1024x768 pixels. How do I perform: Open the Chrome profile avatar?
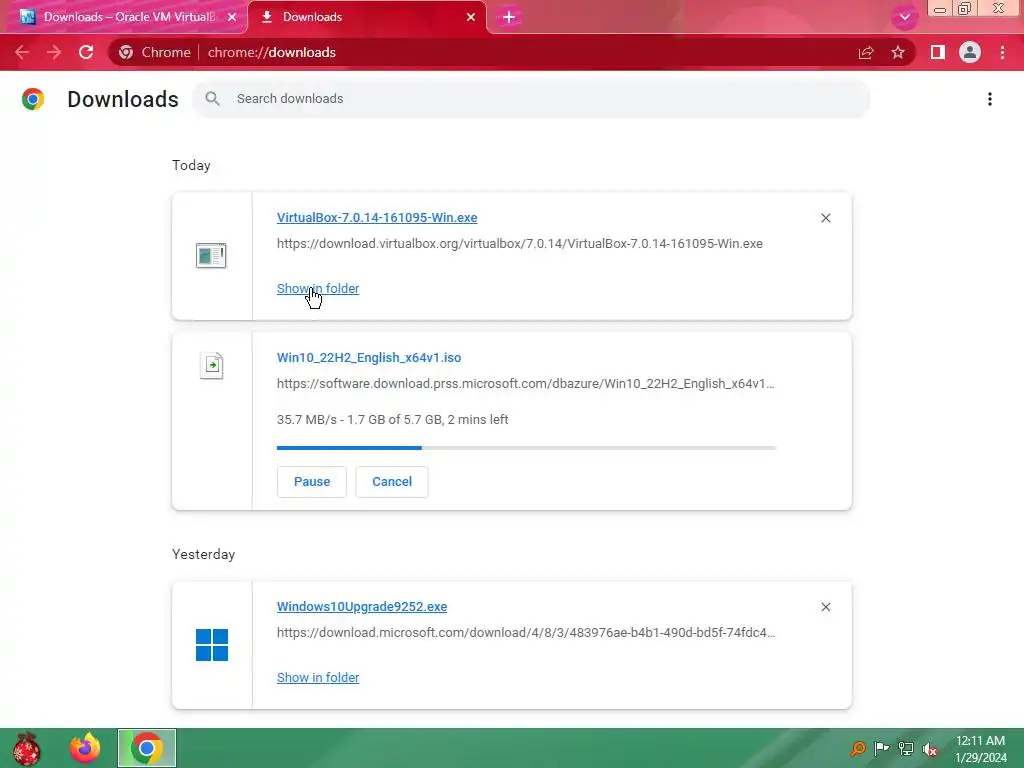coord(970,52)
